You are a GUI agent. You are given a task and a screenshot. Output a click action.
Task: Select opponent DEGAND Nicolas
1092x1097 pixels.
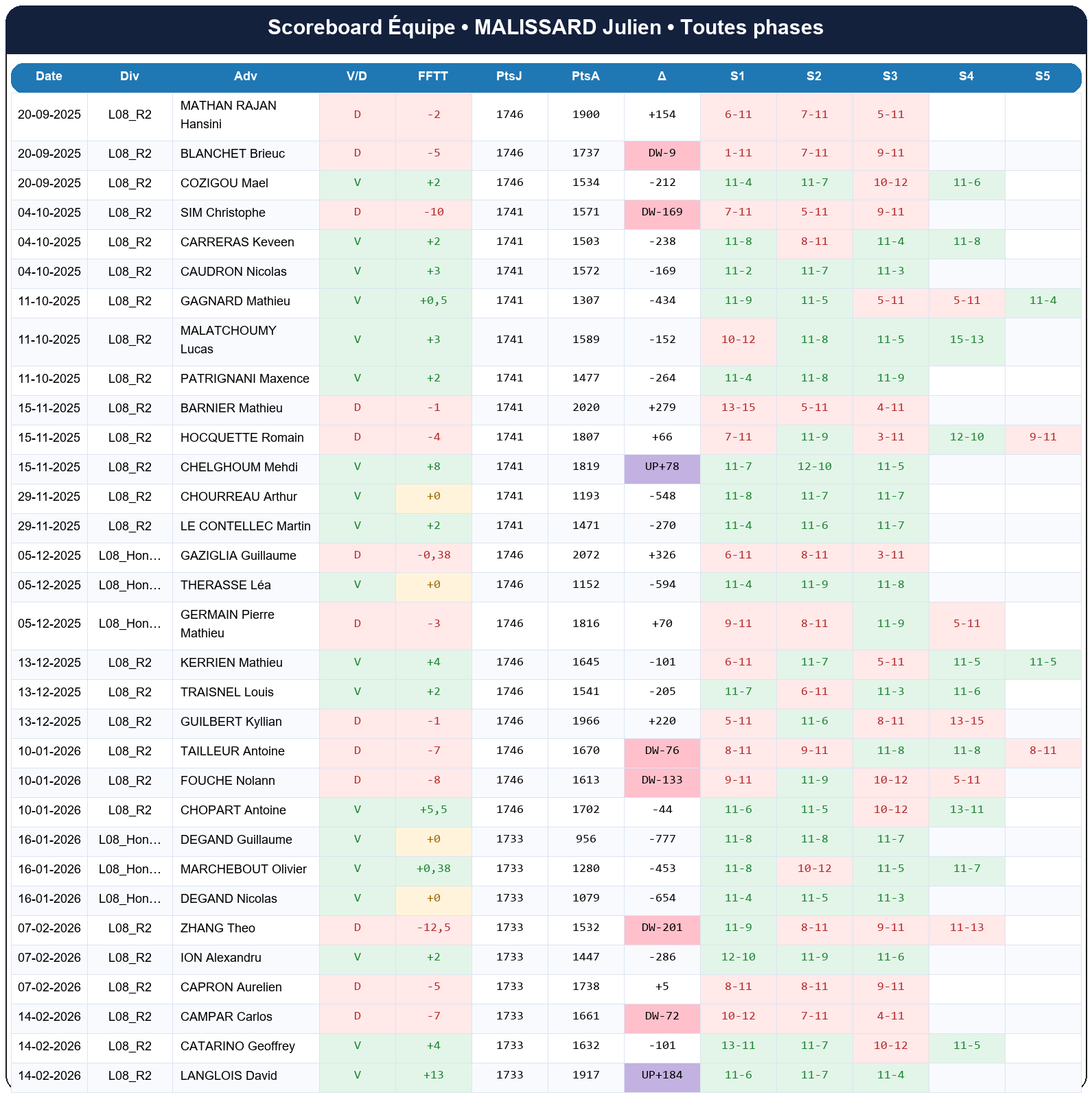(229, 899)
